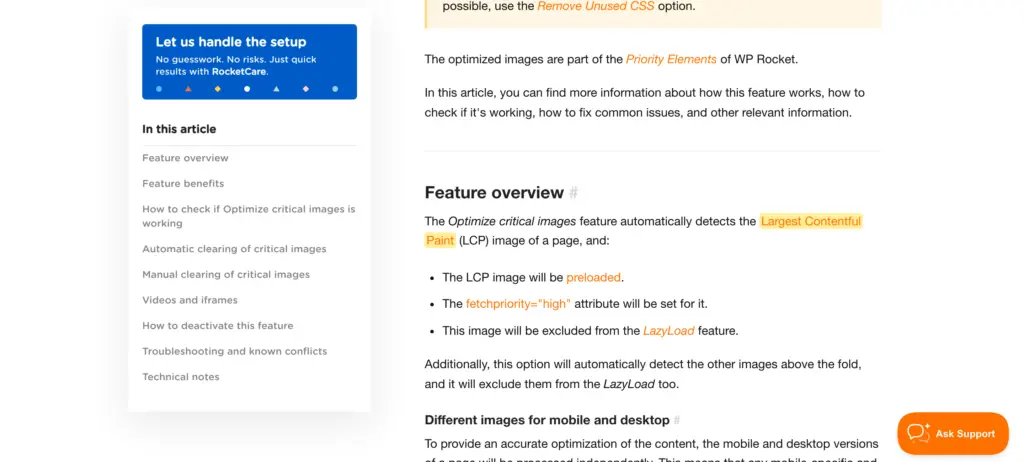Image resolution: width=1024 pixels, height=462 pixels.
Task: Follow the 'Remove Unused CSS' link
Action: [x=596, y=7]
